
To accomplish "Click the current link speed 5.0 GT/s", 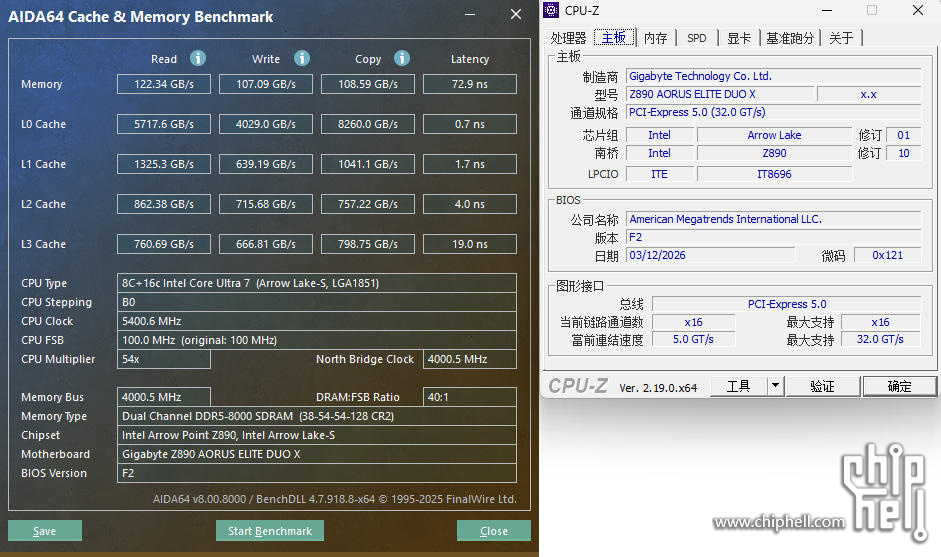I will pos(693,339).
